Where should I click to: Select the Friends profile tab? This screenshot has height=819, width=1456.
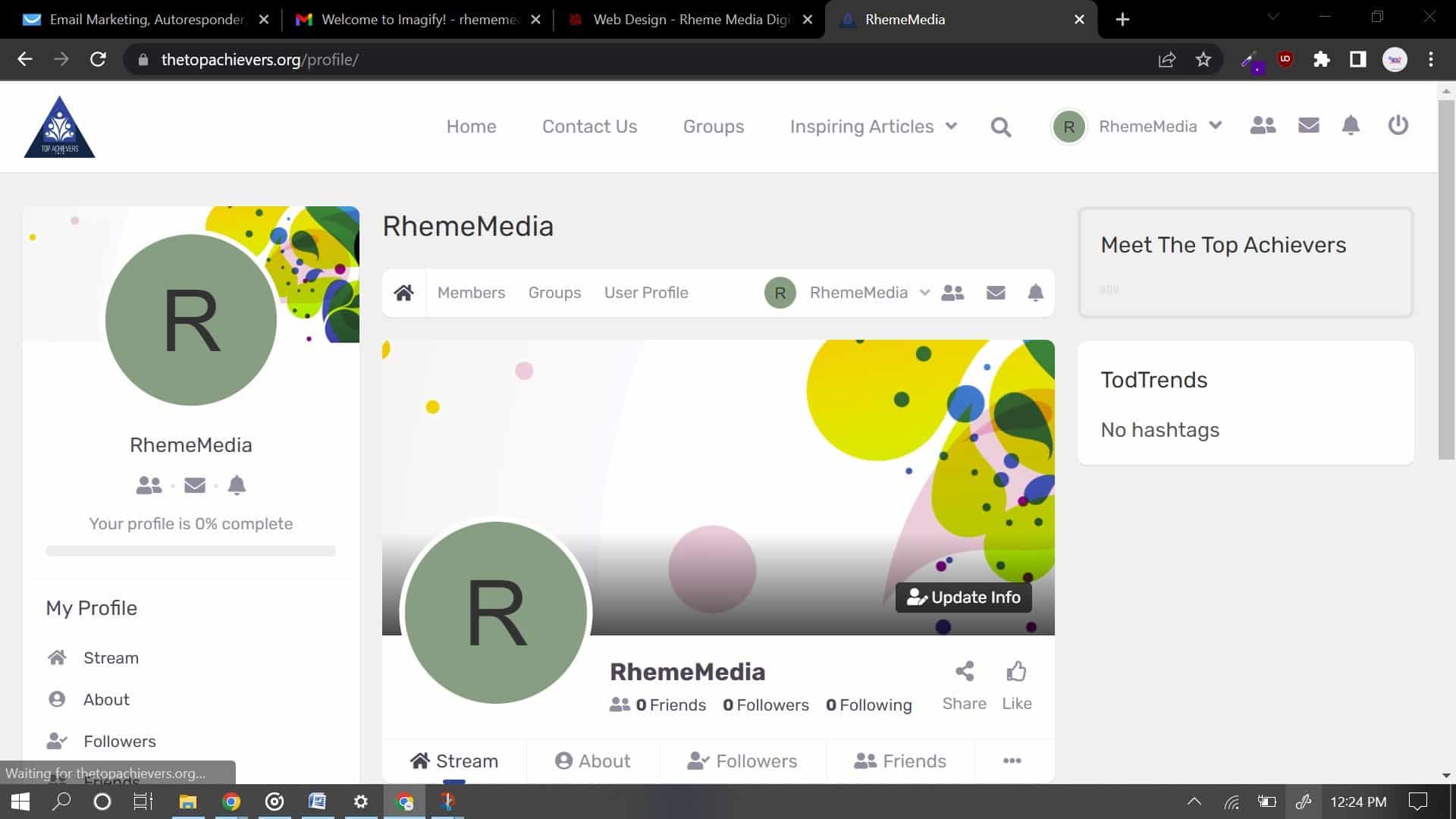click(900, 761)
